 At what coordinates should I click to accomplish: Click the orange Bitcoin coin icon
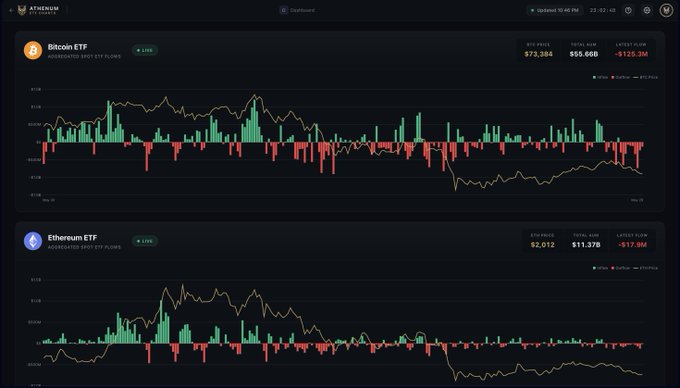point(33,50)
